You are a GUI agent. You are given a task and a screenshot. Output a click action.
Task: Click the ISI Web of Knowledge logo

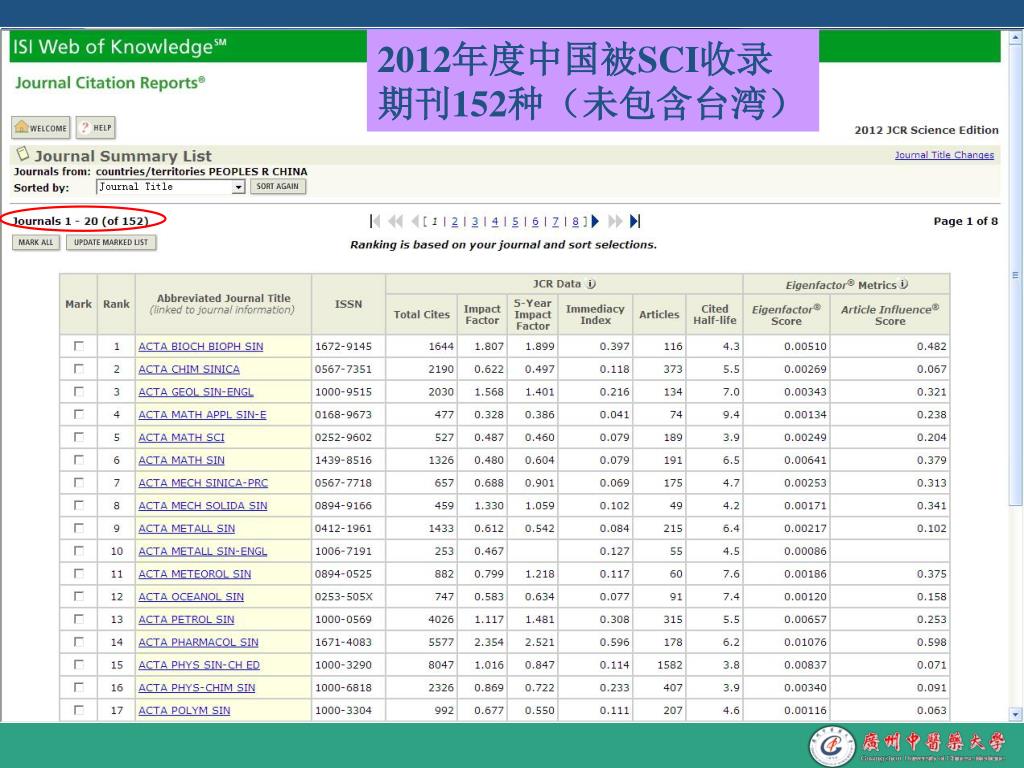(x=120, y=47)
